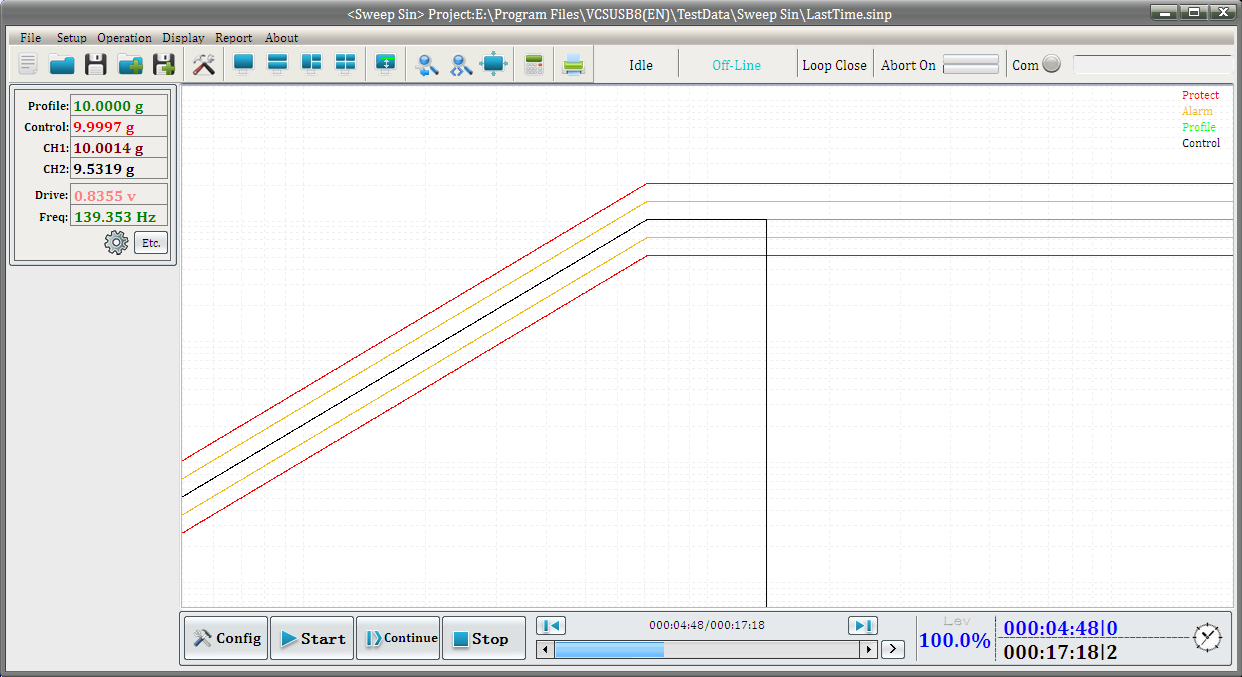Open the Etc. options in channel panel
1242x677 pixels.
click(x=151, y=242)
